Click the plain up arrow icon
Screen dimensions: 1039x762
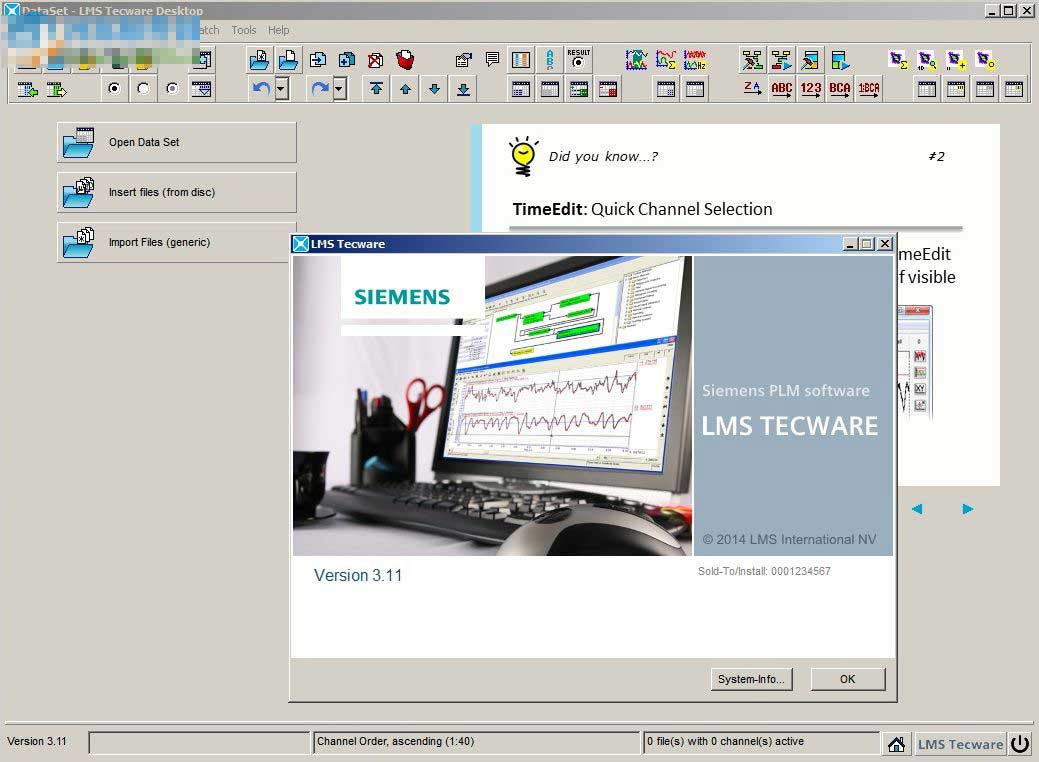pos(405,89)
